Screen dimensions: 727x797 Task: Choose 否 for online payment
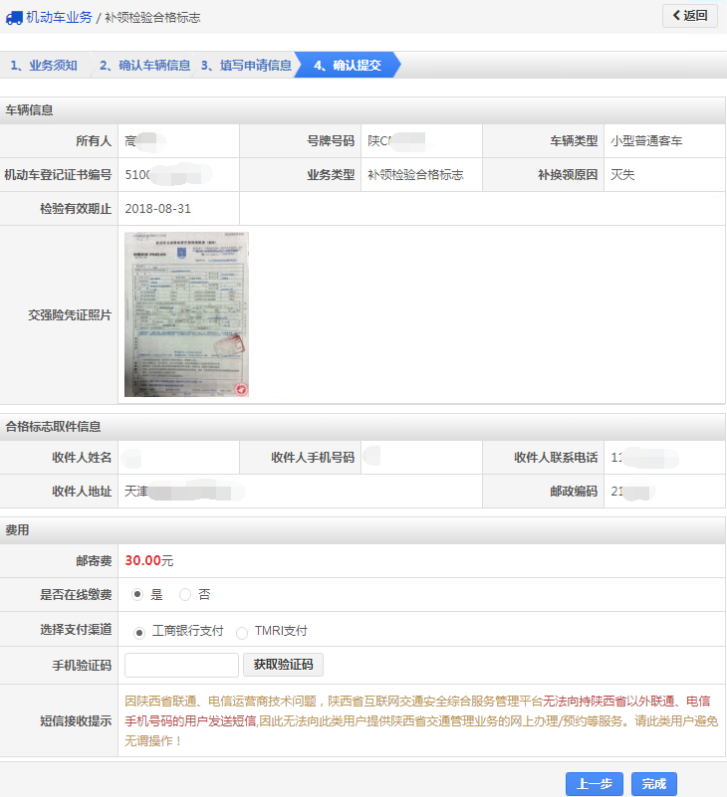(185, 594)
